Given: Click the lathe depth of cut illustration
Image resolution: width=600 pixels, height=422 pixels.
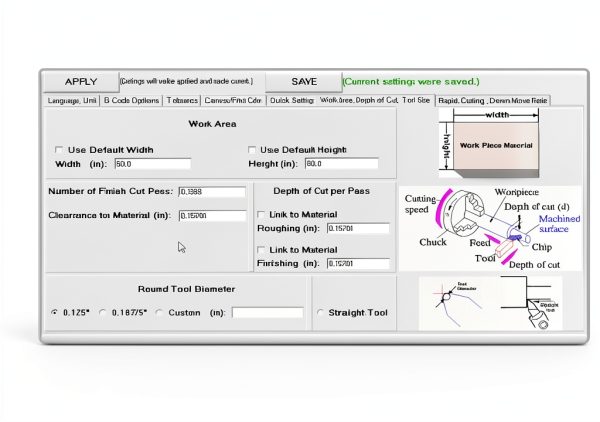Looking at the screenshot, I should click(491, 228).
